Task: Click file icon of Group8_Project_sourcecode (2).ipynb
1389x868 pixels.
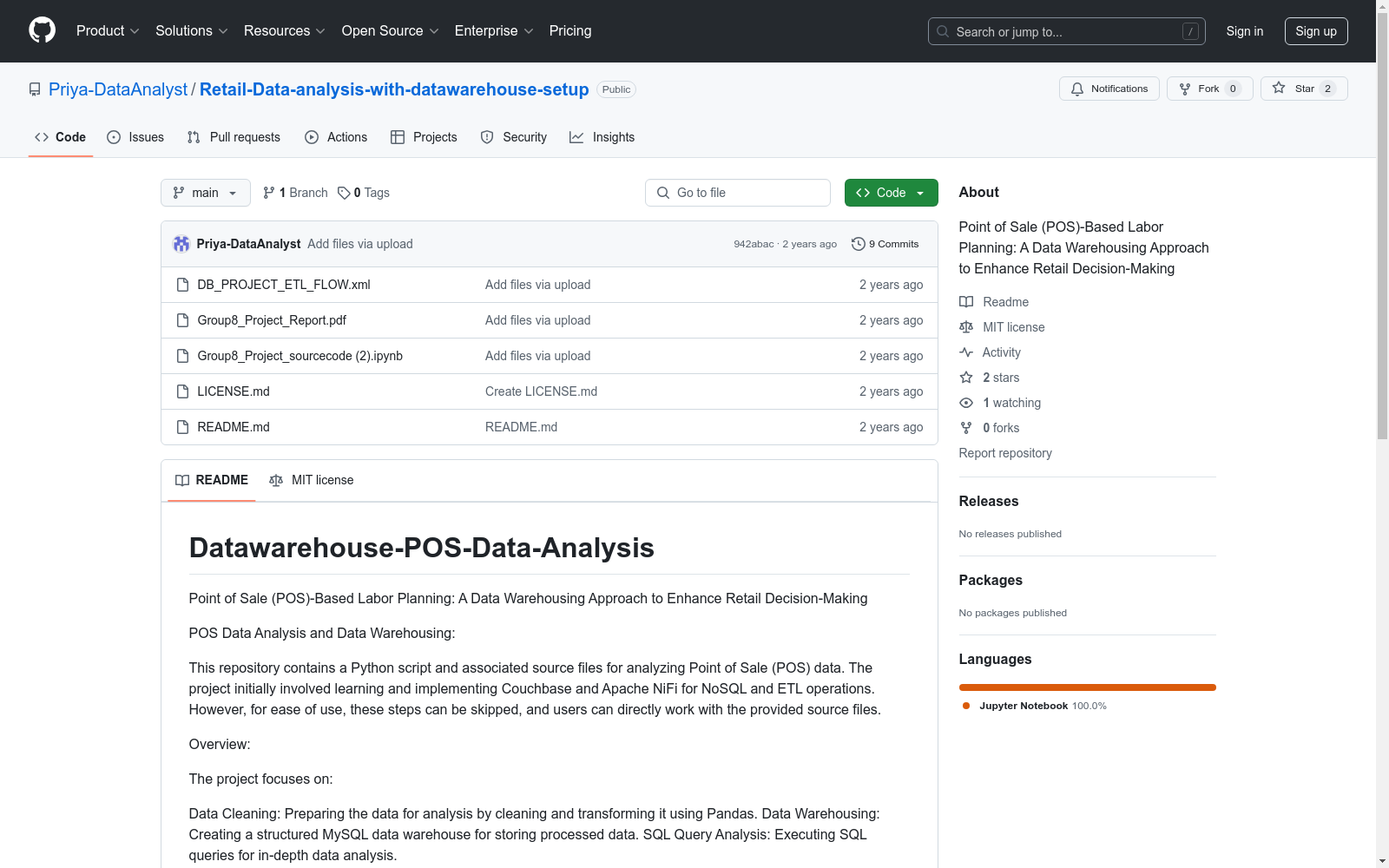Action: coord(182,356)
